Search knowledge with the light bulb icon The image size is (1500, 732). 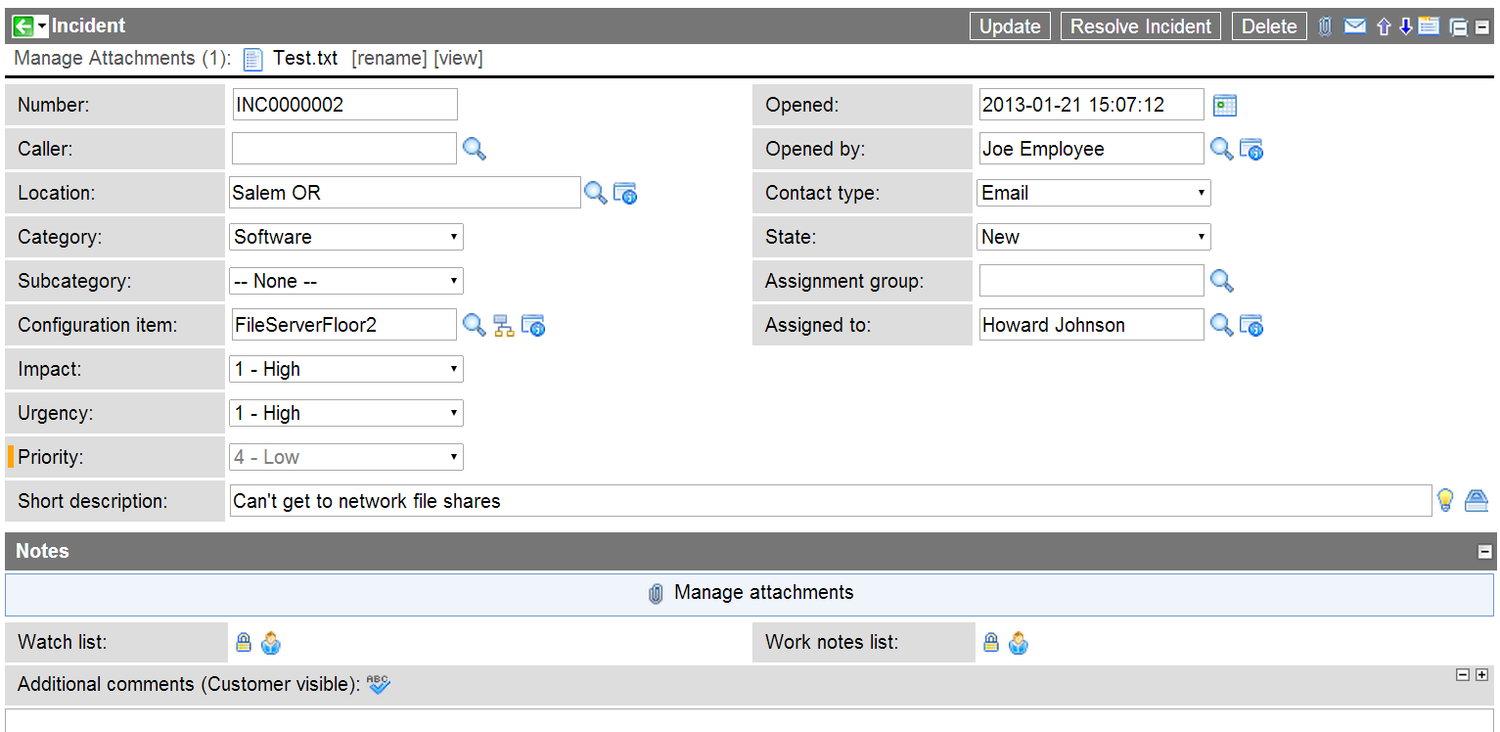(x=1446, y=499)
